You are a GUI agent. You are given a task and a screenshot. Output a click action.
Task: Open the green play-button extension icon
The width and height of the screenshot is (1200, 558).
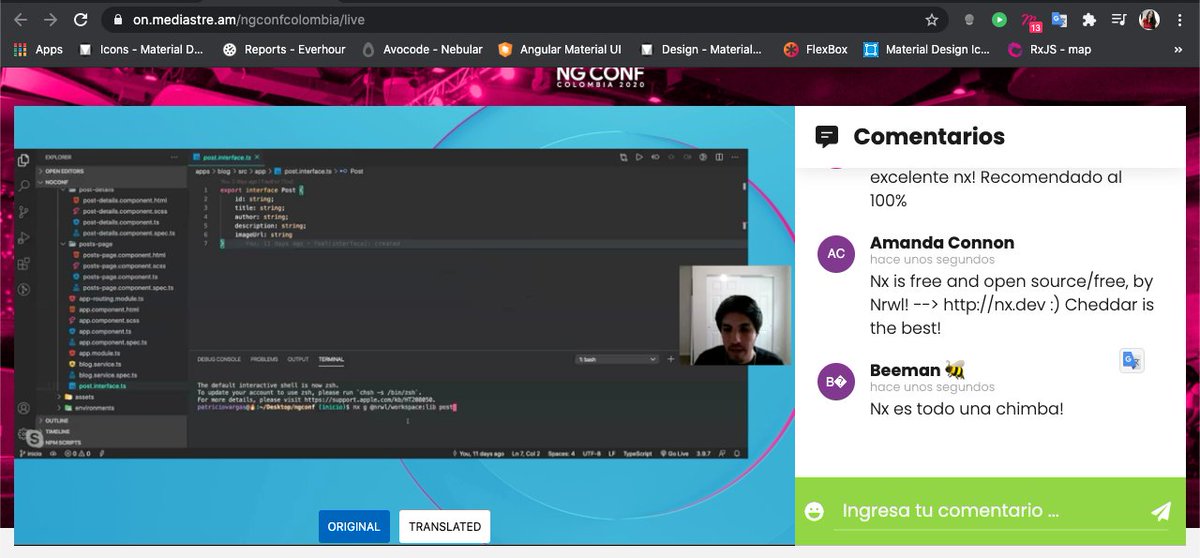click(999, 19)
